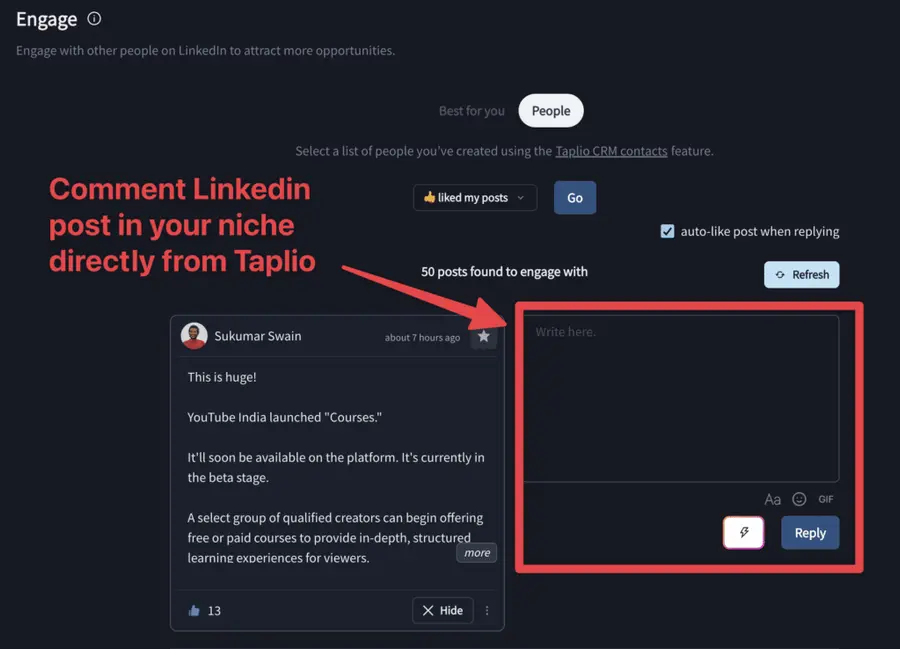Star the Sukumar Swain post
Image resolution: width=900 pixels, height=649 pixels.
click(x=484, y=336)
